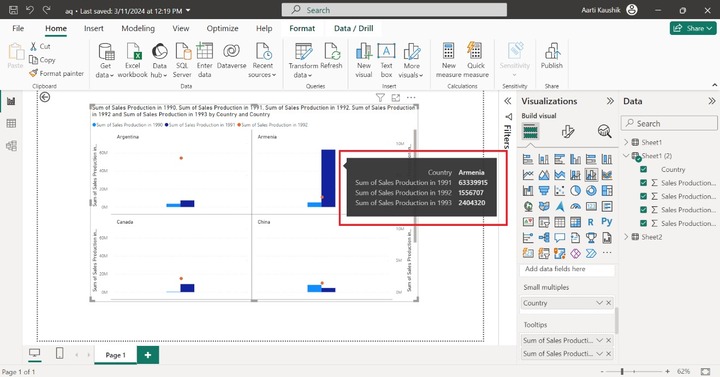
Task: Switch to the Modeling ribbon tab
Action: click(x=138, y=28)
